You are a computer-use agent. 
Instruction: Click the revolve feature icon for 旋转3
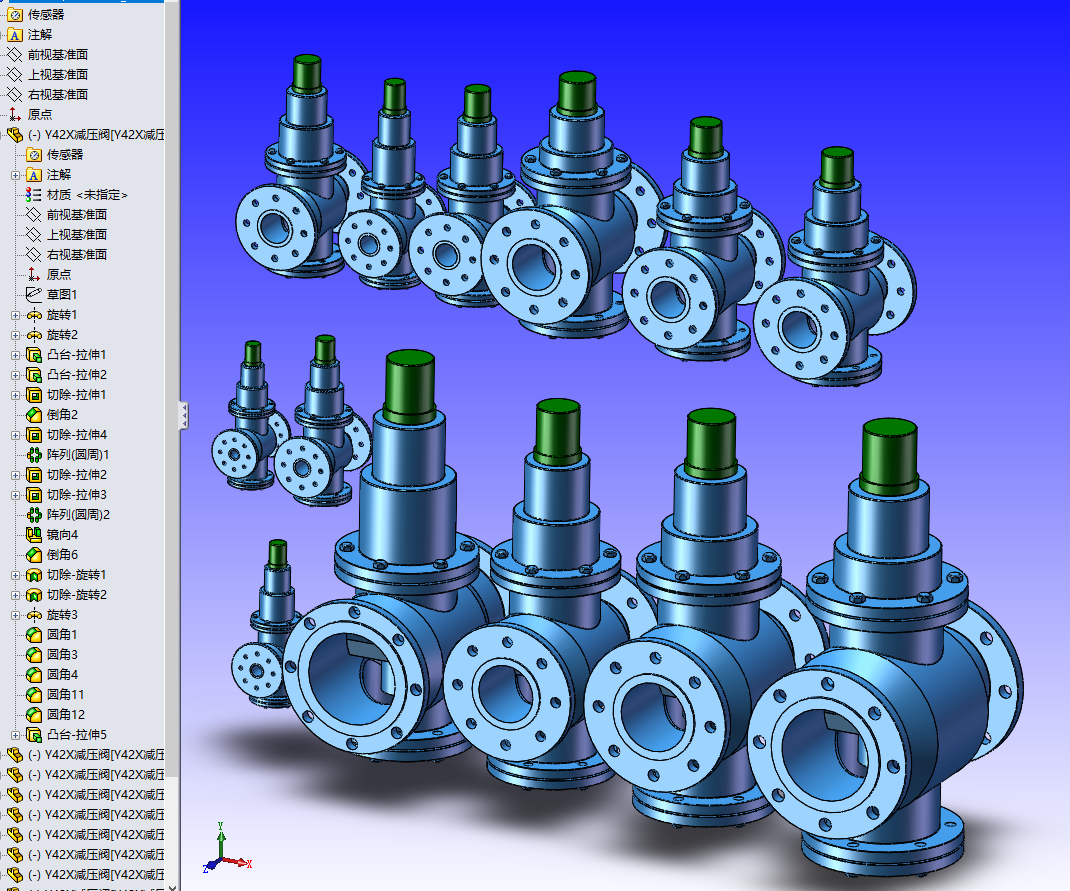click(x=33, y=615)
